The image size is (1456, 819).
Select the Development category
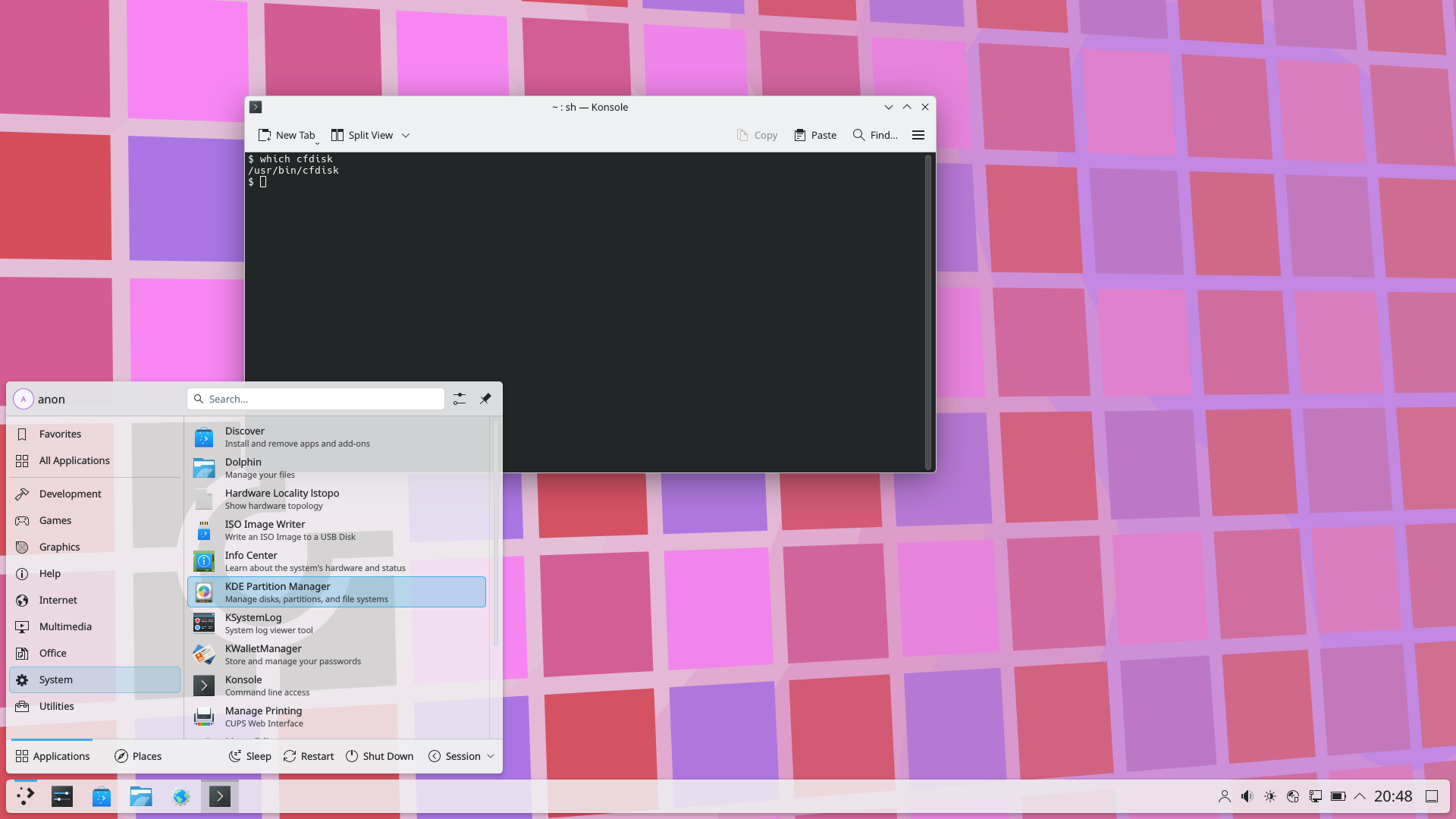click(95, 494)
